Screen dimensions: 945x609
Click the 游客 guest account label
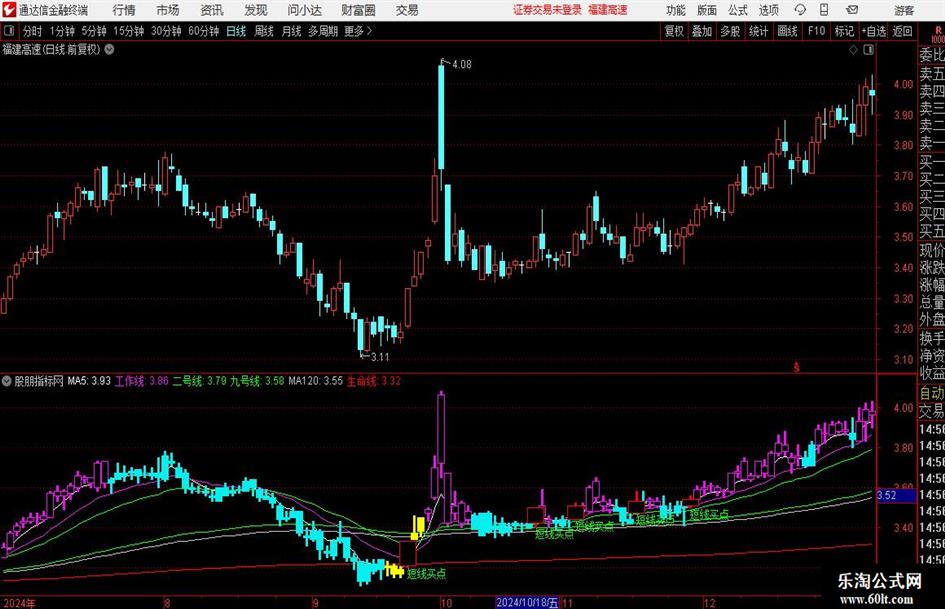coord(904,10)
